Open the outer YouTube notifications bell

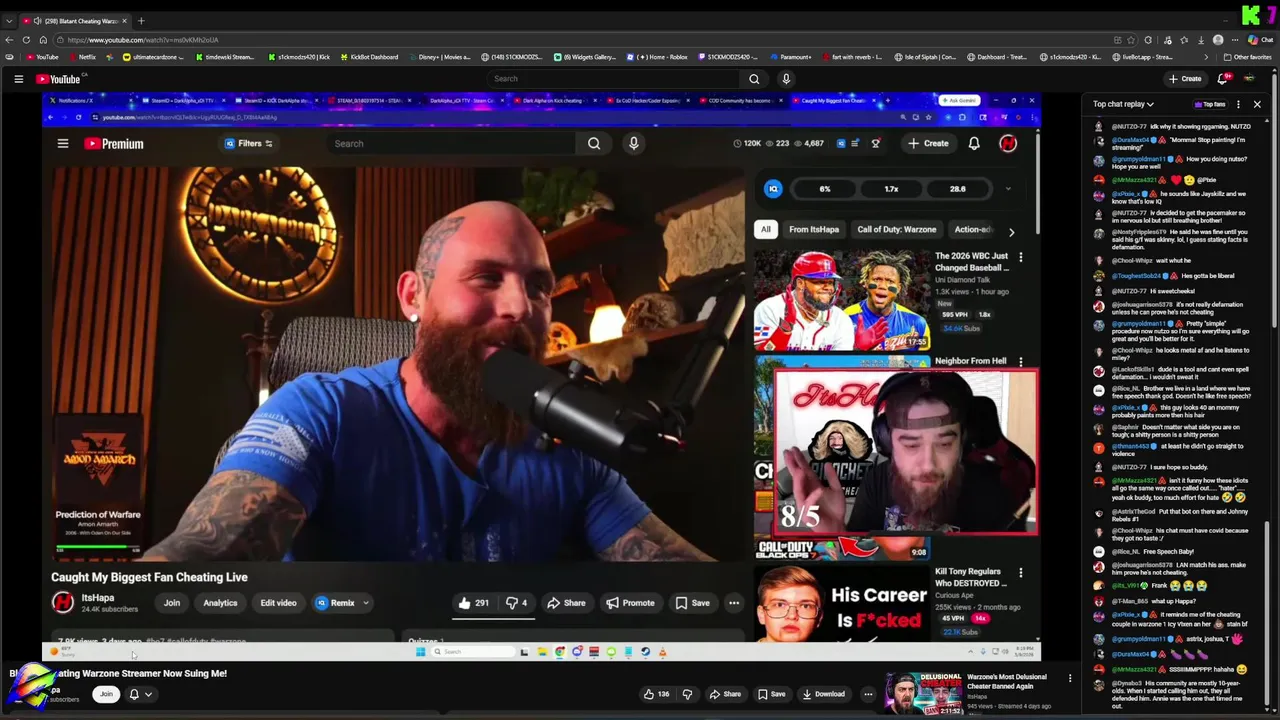tap(1221, 79)
